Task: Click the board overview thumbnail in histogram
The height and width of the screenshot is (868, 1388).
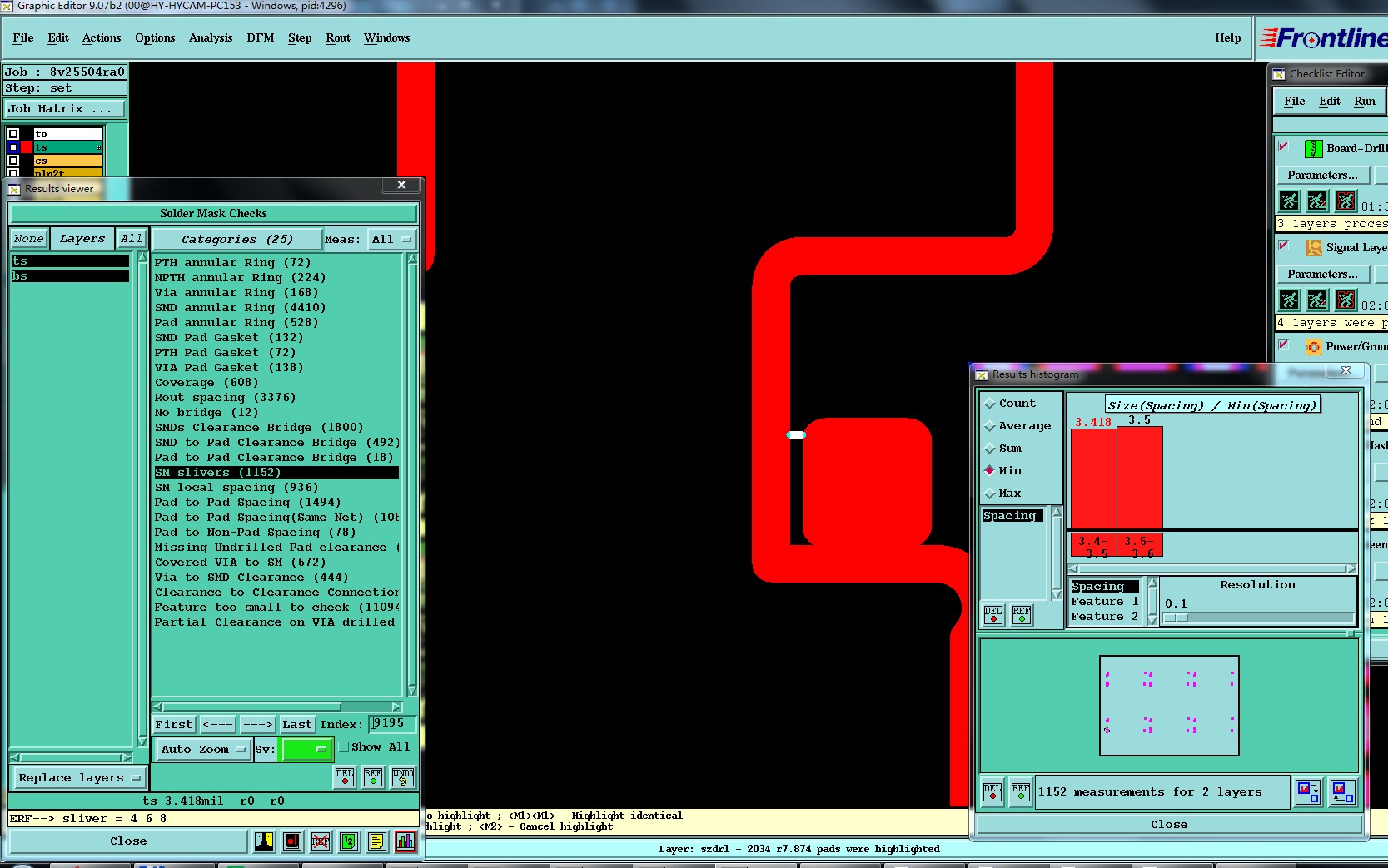Action: [1169, 706]
